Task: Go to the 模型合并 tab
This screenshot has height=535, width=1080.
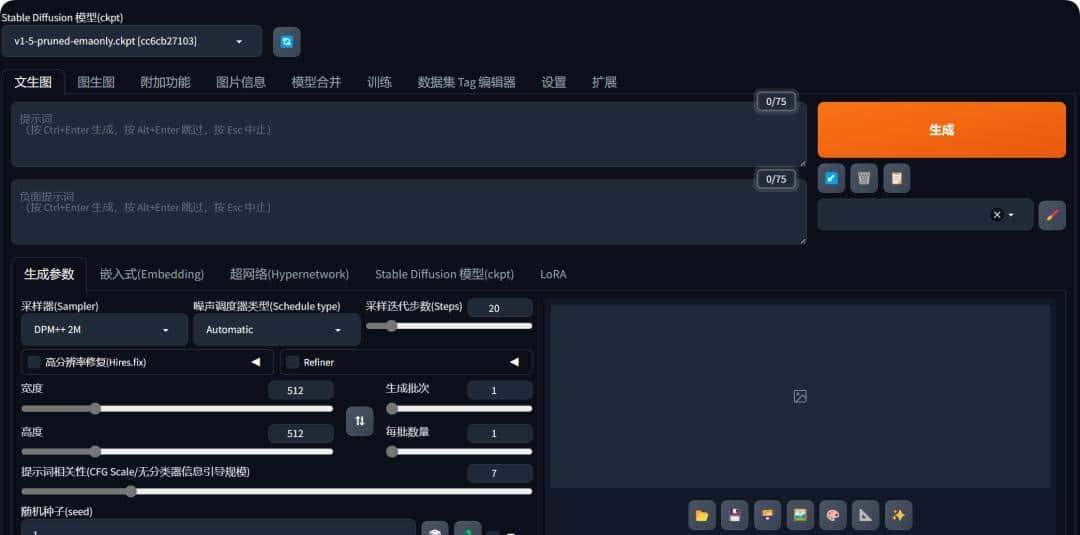Action: [x=316, y=82]
